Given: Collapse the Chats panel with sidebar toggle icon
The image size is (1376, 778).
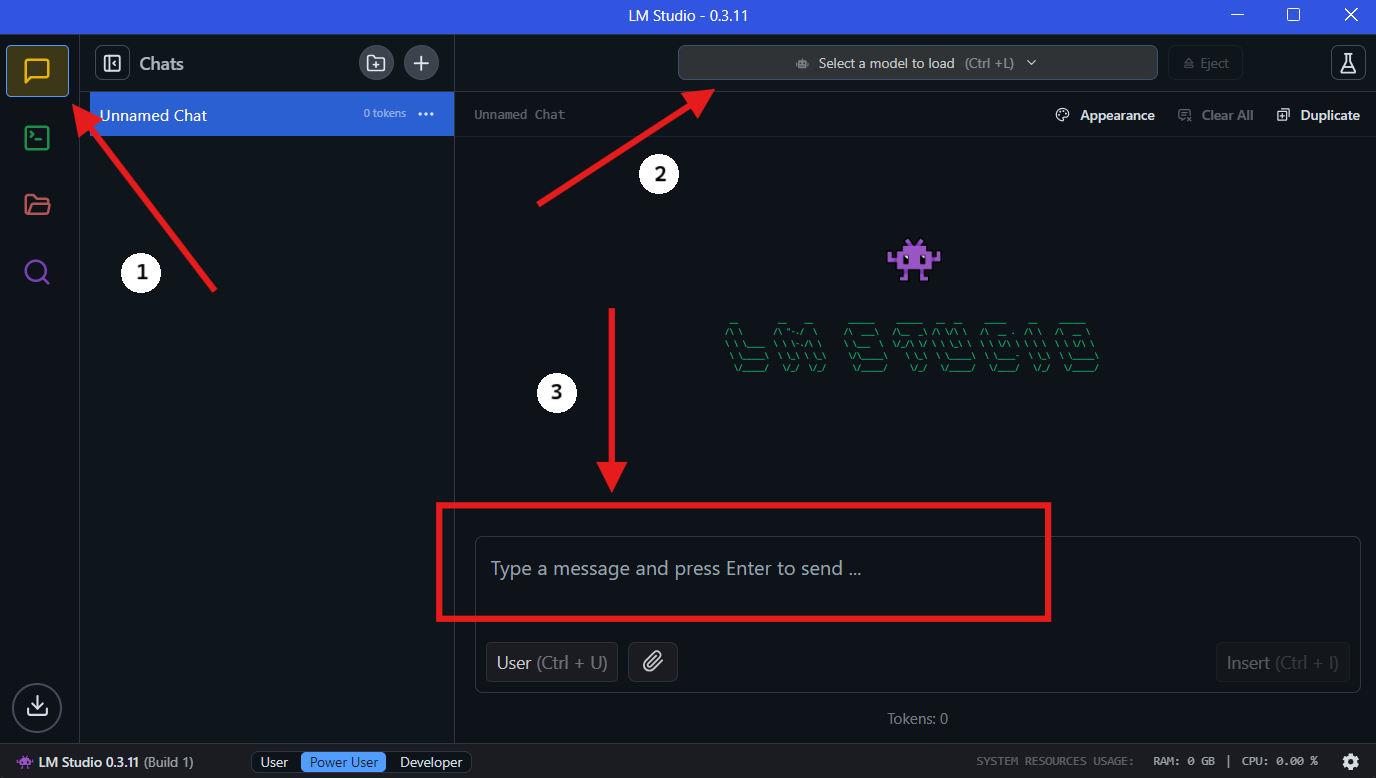Looking at the screenshot, I should pos(112,63).
